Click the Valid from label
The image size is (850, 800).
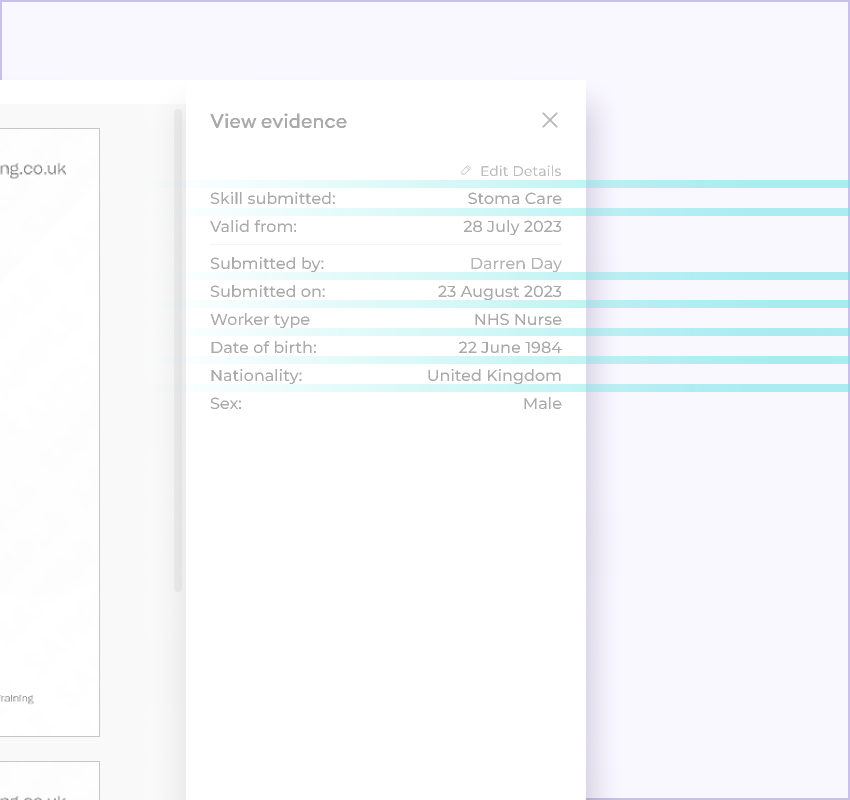click(254, 227)
